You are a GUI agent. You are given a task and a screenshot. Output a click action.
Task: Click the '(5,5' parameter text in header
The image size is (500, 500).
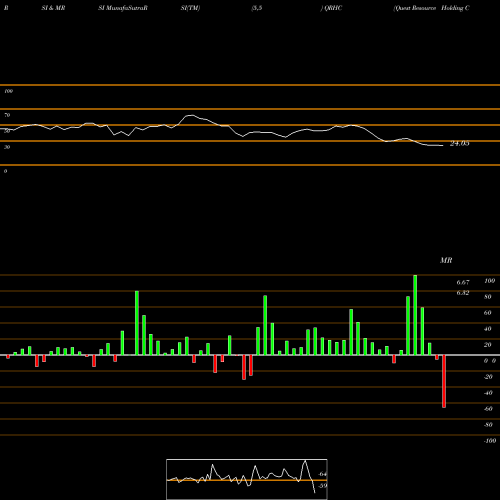[x=257, y=8]
